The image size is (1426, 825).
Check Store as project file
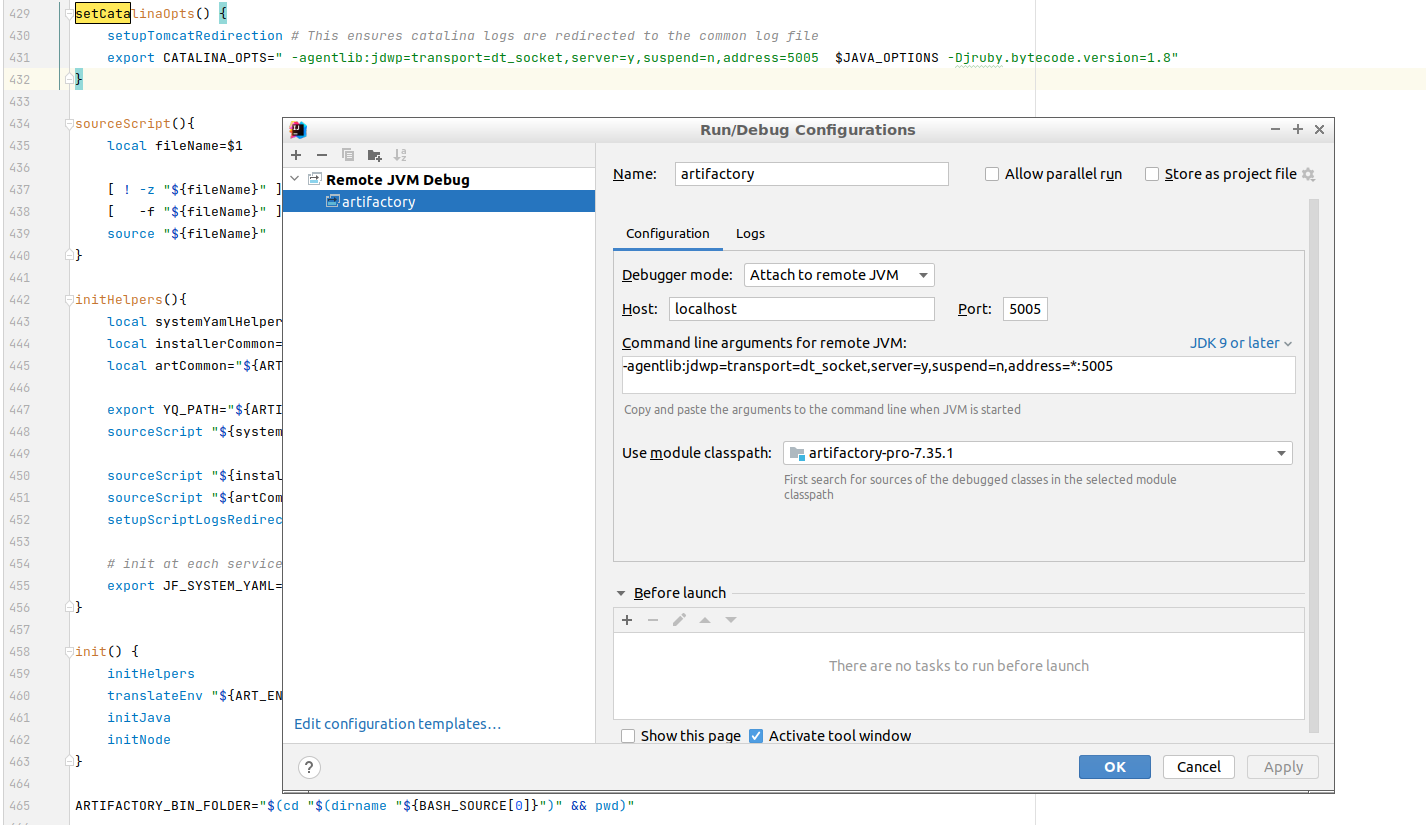tap(1152, 174)
